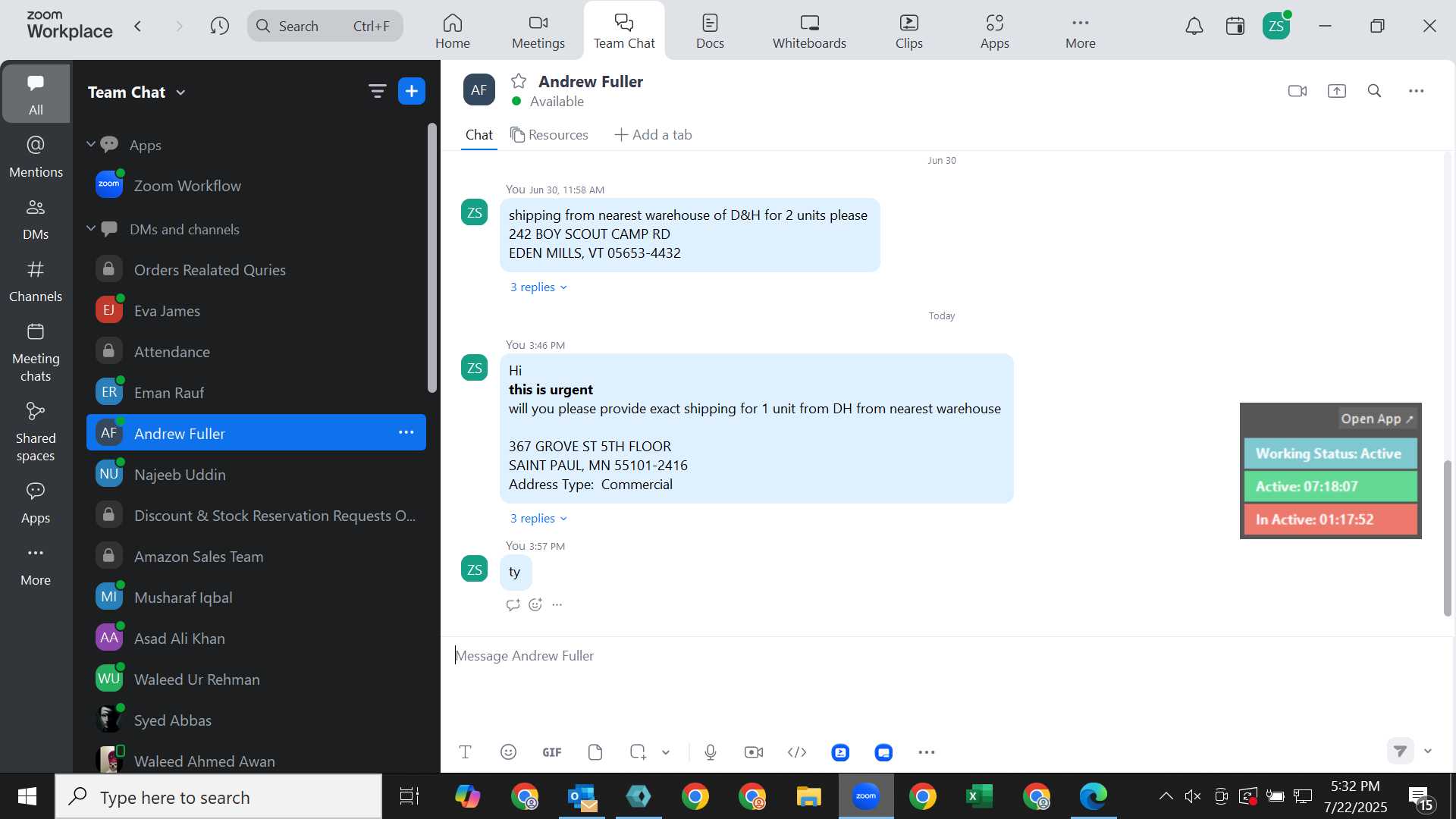Click the blue new chat plus button
Viewport: 1456px width, 819px height.
[x=412, y=92]
